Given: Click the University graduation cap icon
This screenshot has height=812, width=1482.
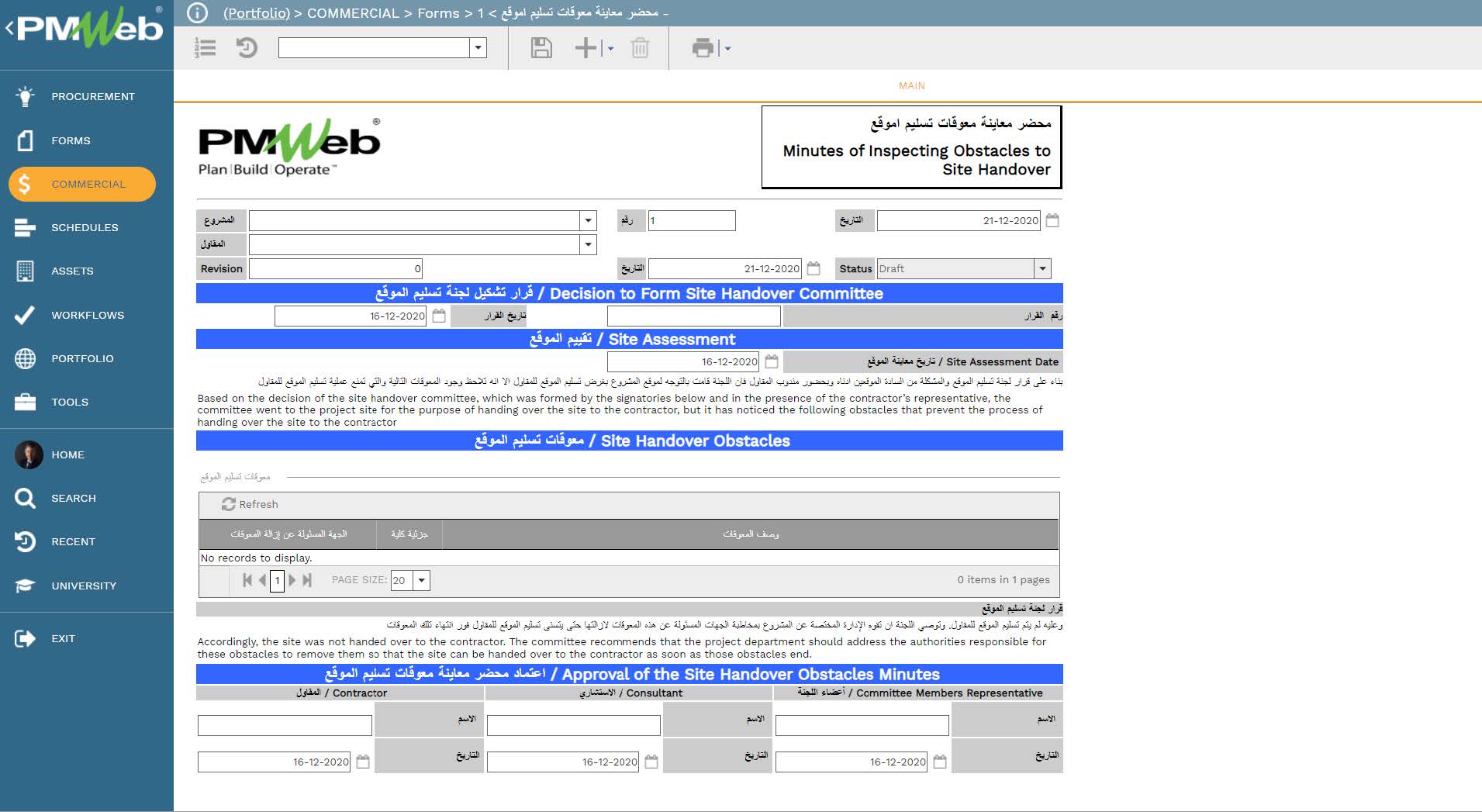Looking at the screenshot, I should click(26, 586).
